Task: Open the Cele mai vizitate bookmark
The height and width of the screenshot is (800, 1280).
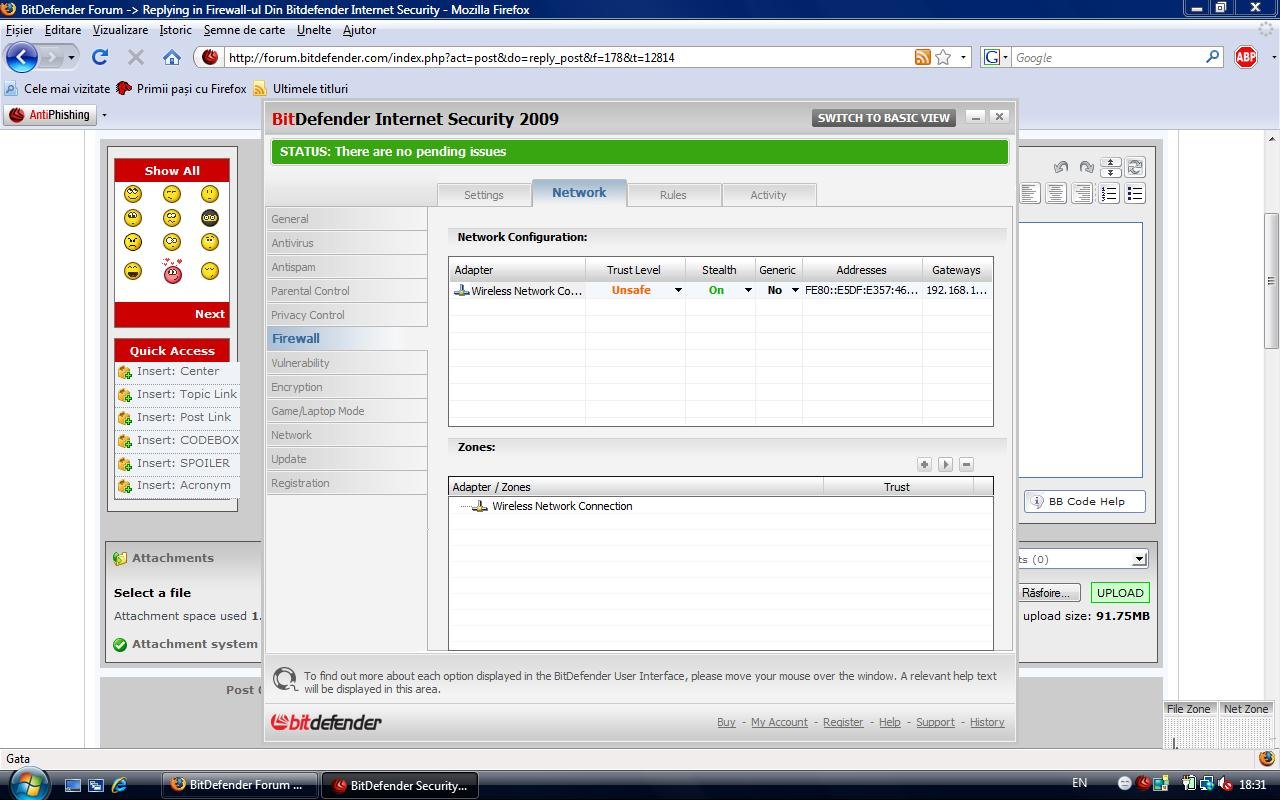Action: [x=57, y=89]
